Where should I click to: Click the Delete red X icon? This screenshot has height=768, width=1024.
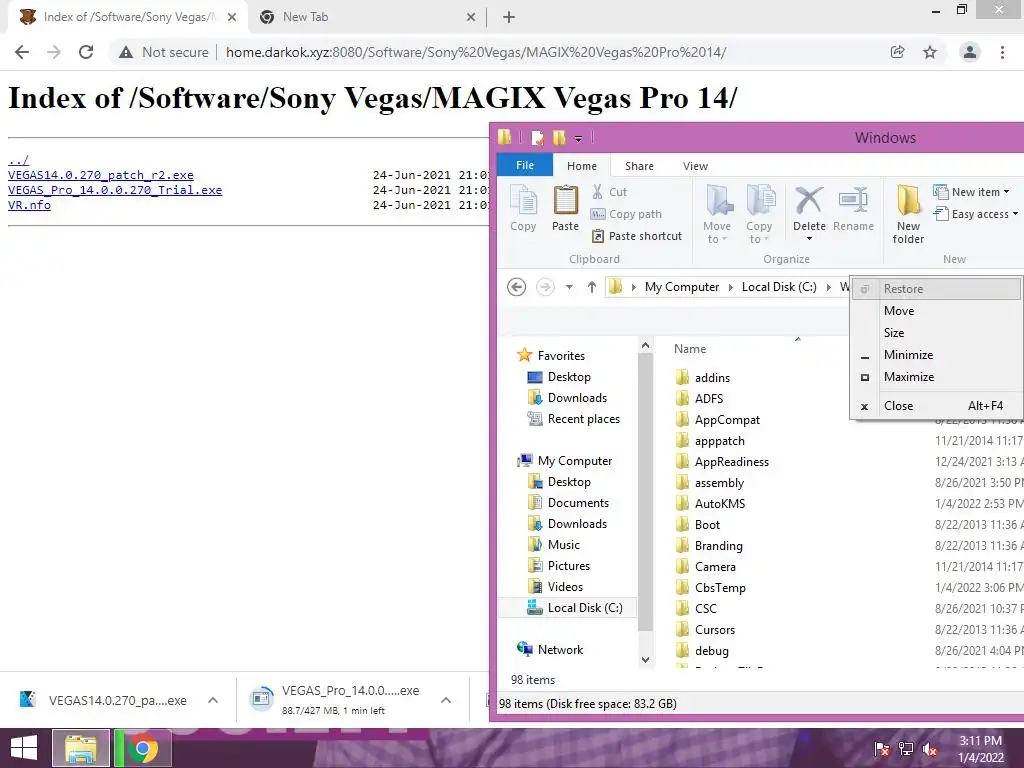point(809,201)
